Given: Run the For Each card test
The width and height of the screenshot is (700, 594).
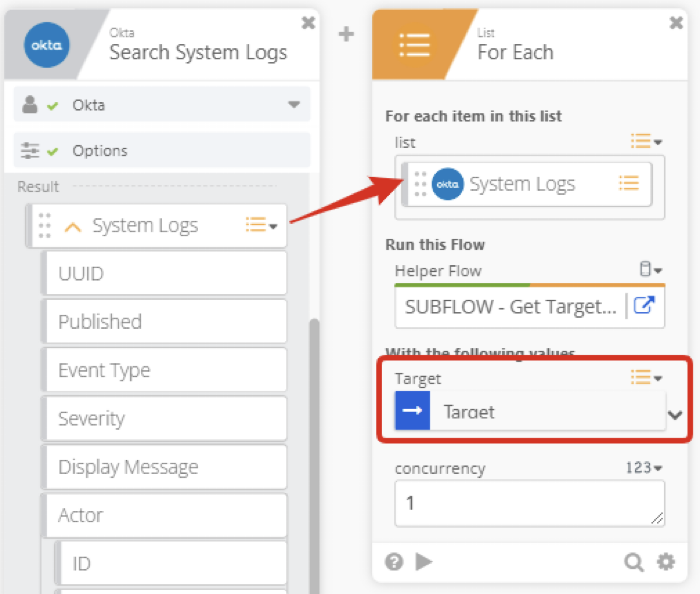Looking at the screenshot, I should (x=424, y=561).
